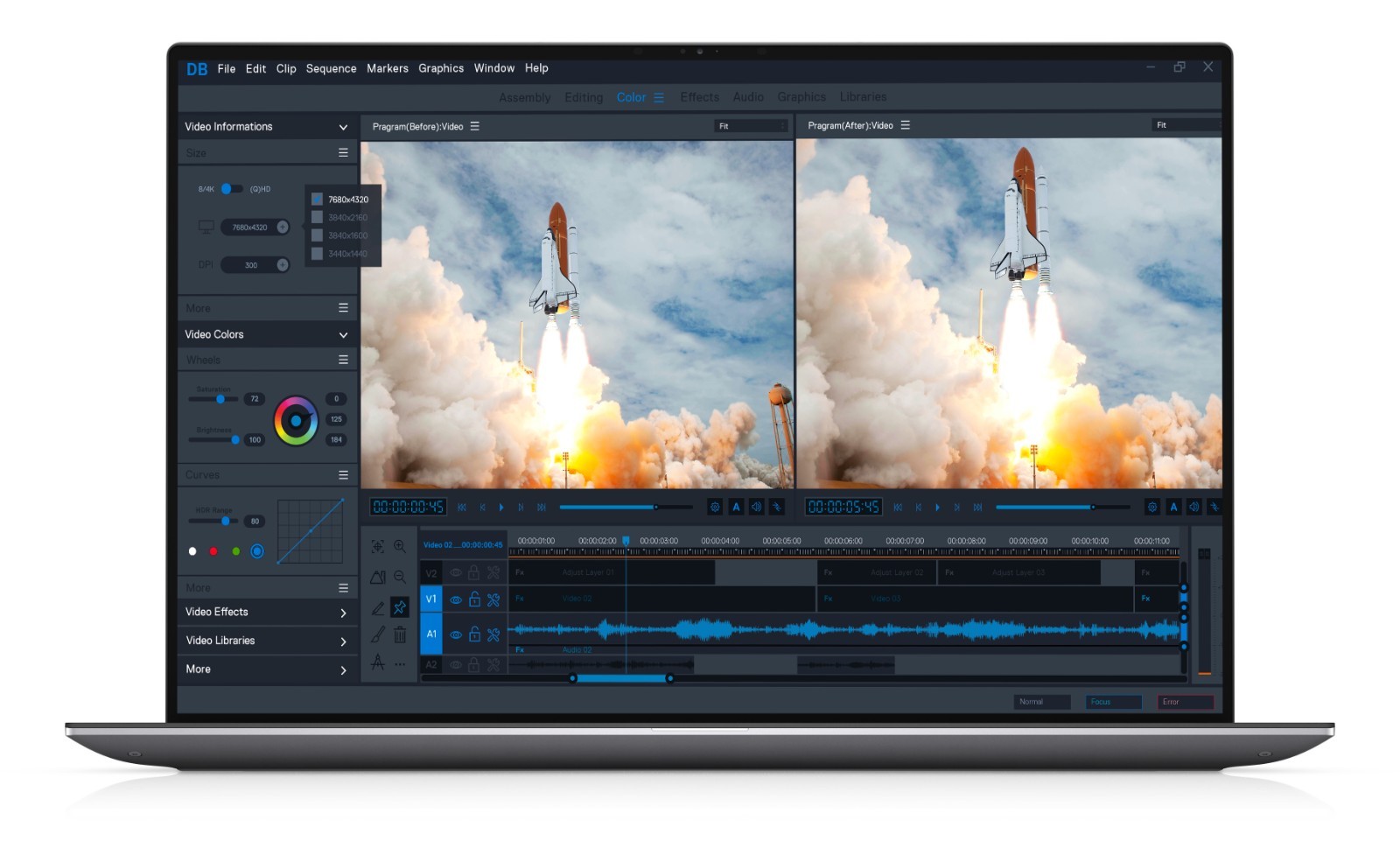This screenshot has height=862, width=1400.
Task: Select the zoom in magnifier tool
Action: point(400,546)
